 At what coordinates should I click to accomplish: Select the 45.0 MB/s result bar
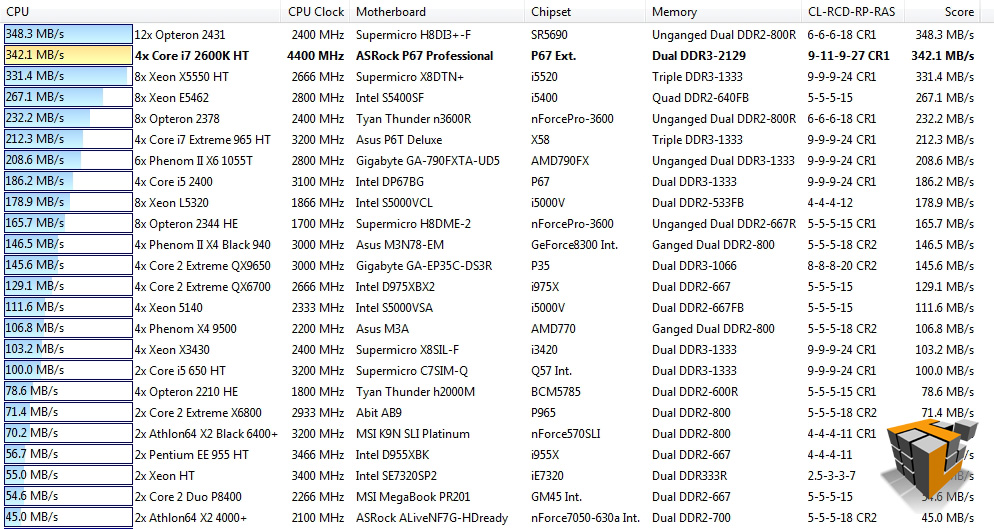(x=68, y=516)
